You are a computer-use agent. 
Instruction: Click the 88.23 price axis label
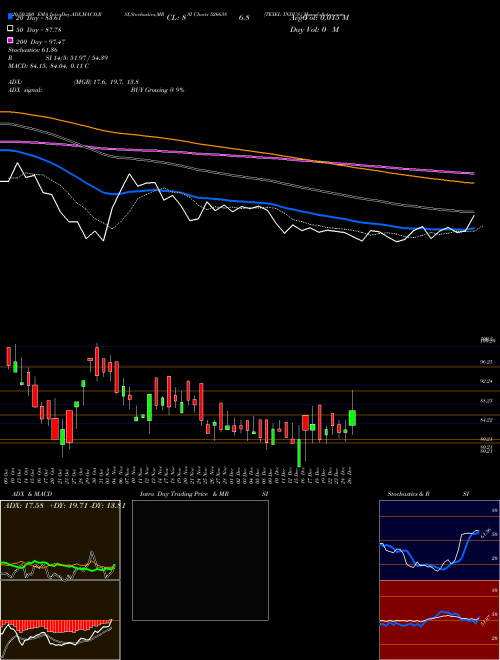[x=487, y=401]
